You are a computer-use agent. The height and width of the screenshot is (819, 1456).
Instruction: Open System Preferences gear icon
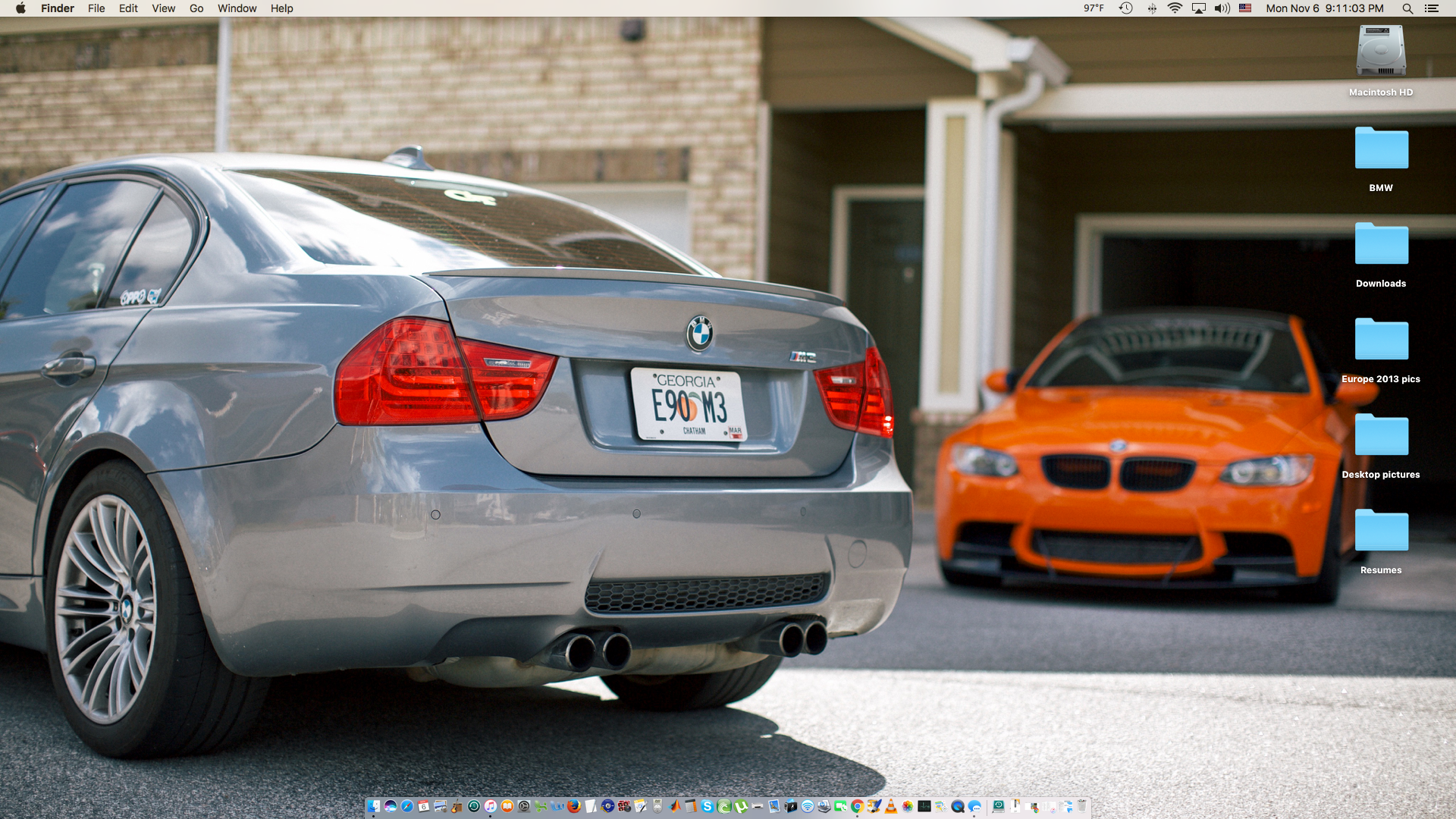coord(524,806)
